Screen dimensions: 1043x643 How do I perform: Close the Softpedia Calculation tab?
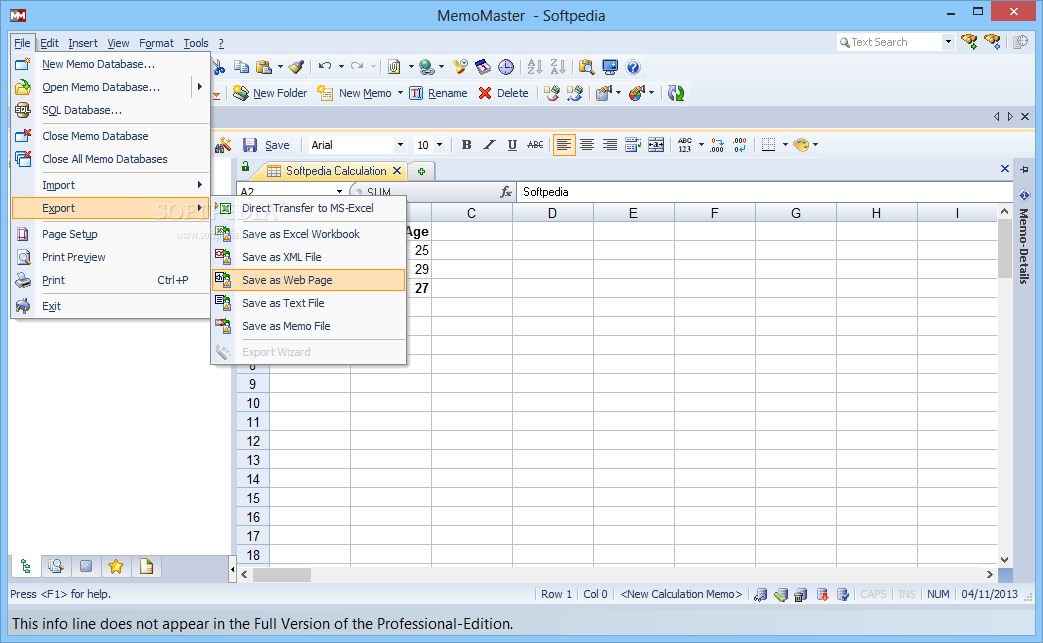click(397, 171)
